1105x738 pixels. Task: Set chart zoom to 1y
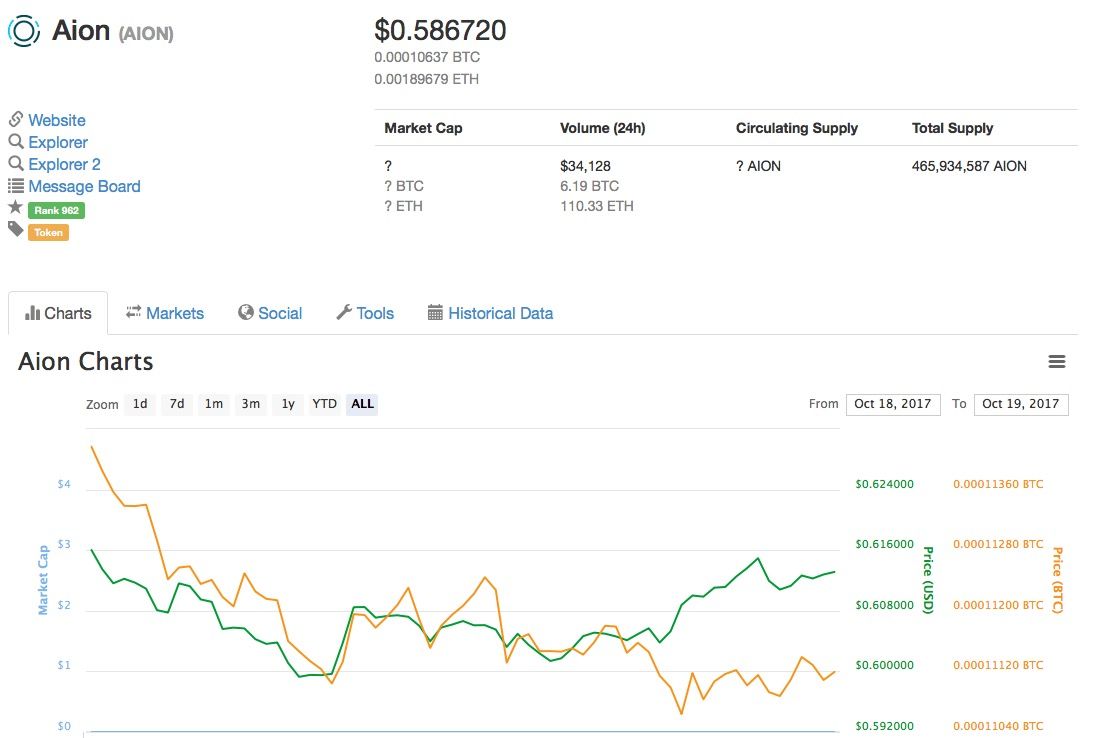coord(288,404)
